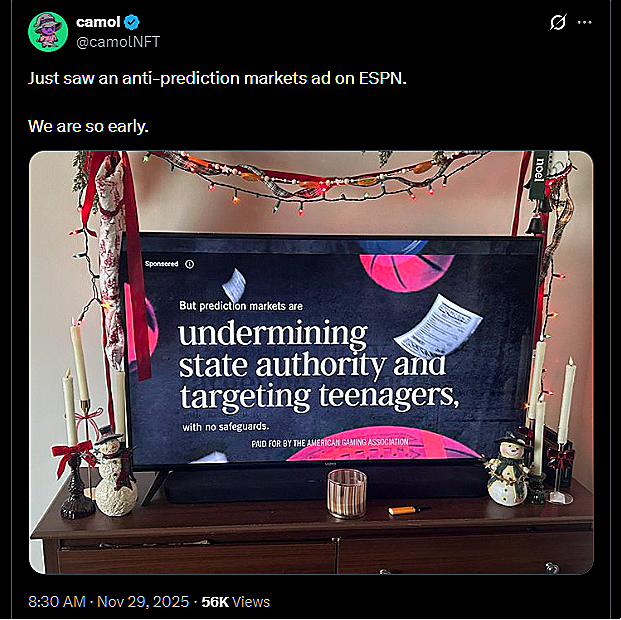The height and width of the screenshot is (620, 621).
Task: Open the @camolNFT handle link
Action: (x=118, y=42)
